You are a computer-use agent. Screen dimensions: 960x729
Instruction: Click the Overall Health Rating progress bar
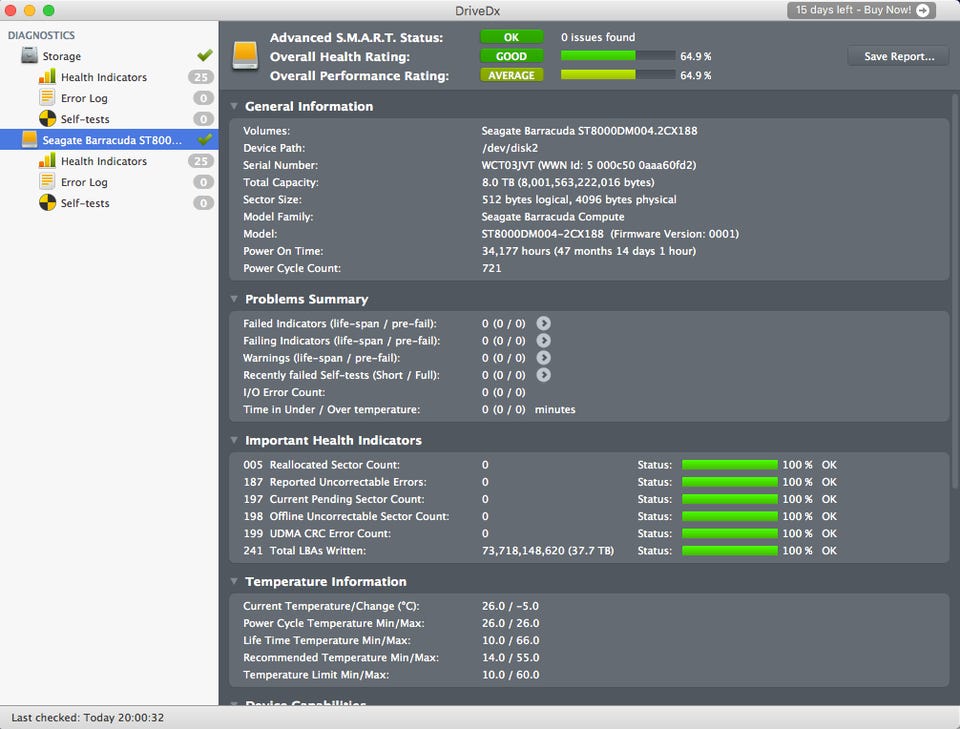pyautogui.click(x=618, y=56)
